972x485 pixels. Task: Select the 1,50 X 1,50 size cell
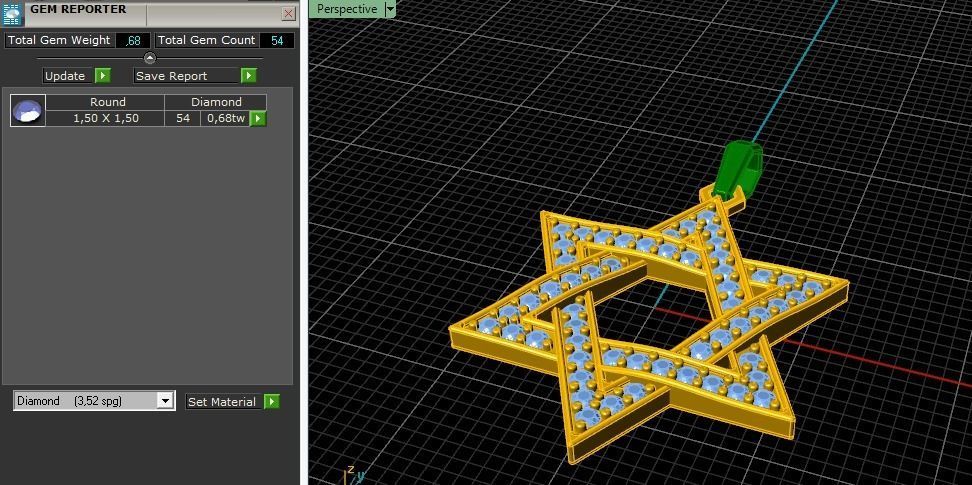[x=105, y=118]
